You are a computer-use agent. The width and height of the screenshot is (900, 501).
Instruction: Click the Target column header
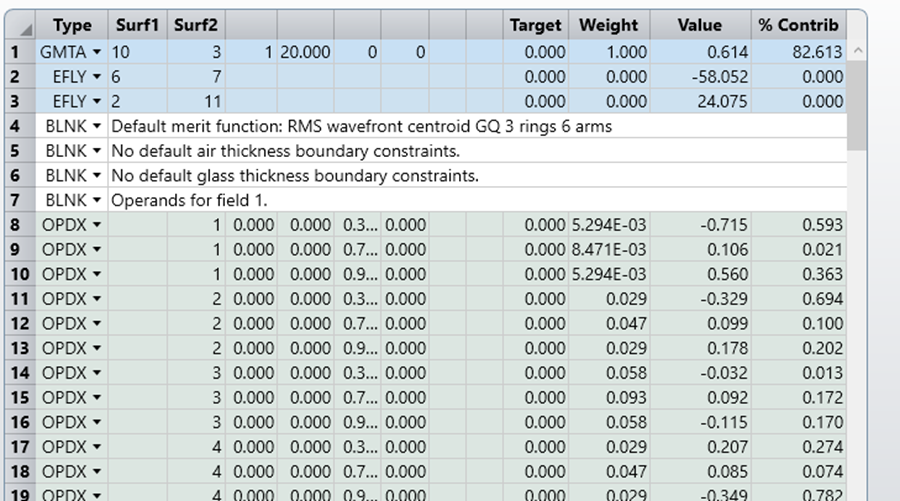click(536, 26)
